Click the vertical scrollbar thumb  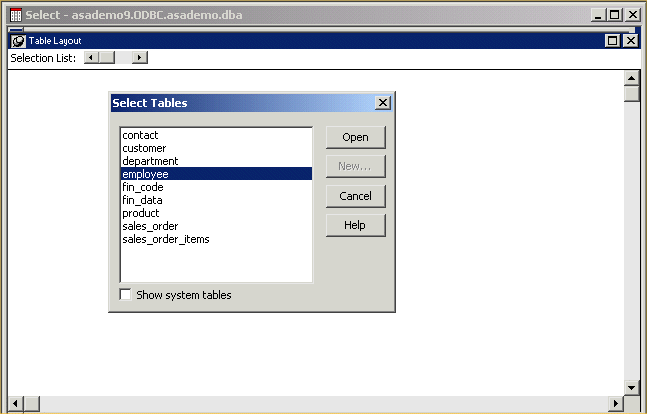click(x=632, y=93)
